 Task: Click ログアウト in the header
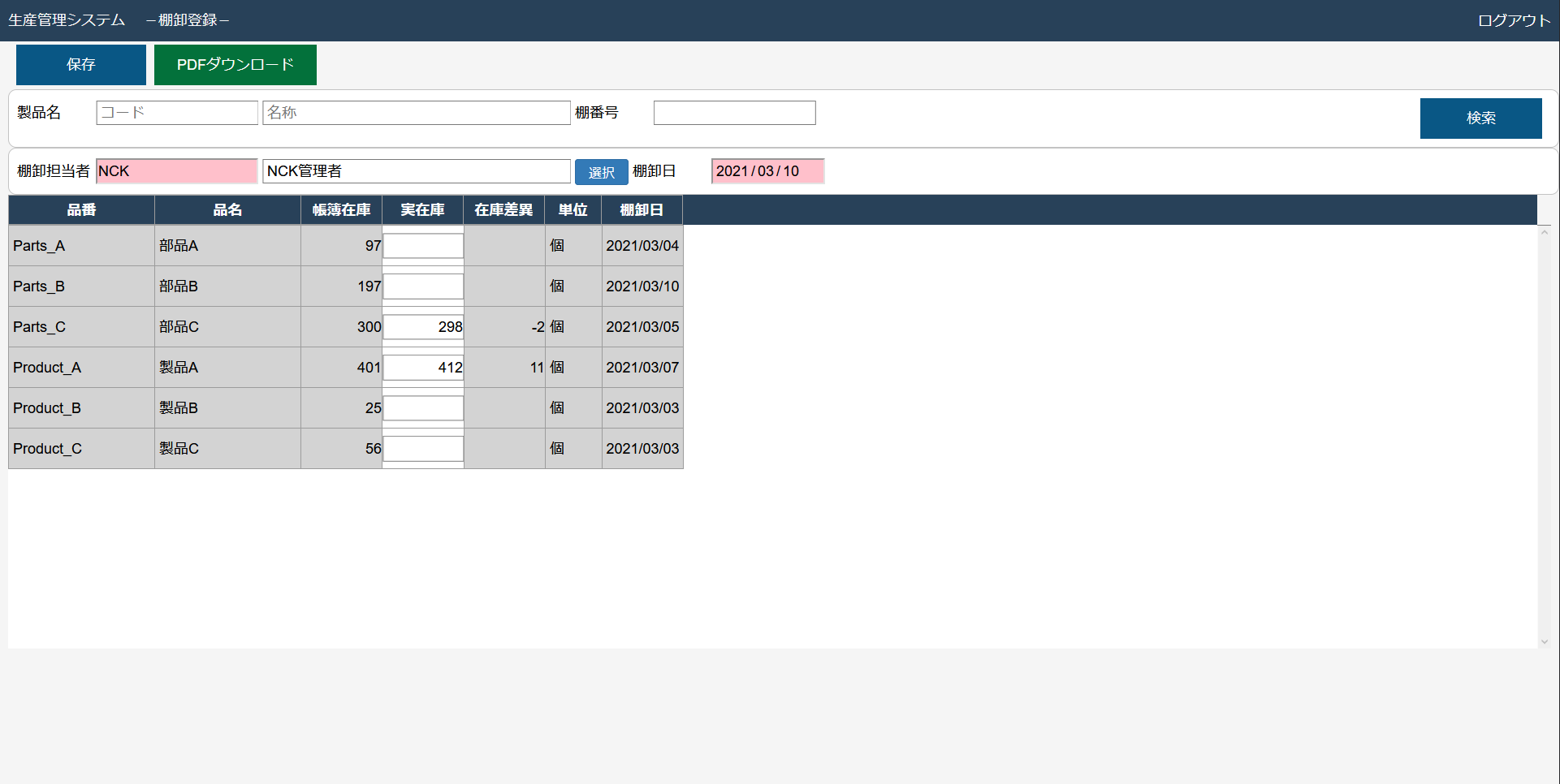click(x=1514, y=20)
